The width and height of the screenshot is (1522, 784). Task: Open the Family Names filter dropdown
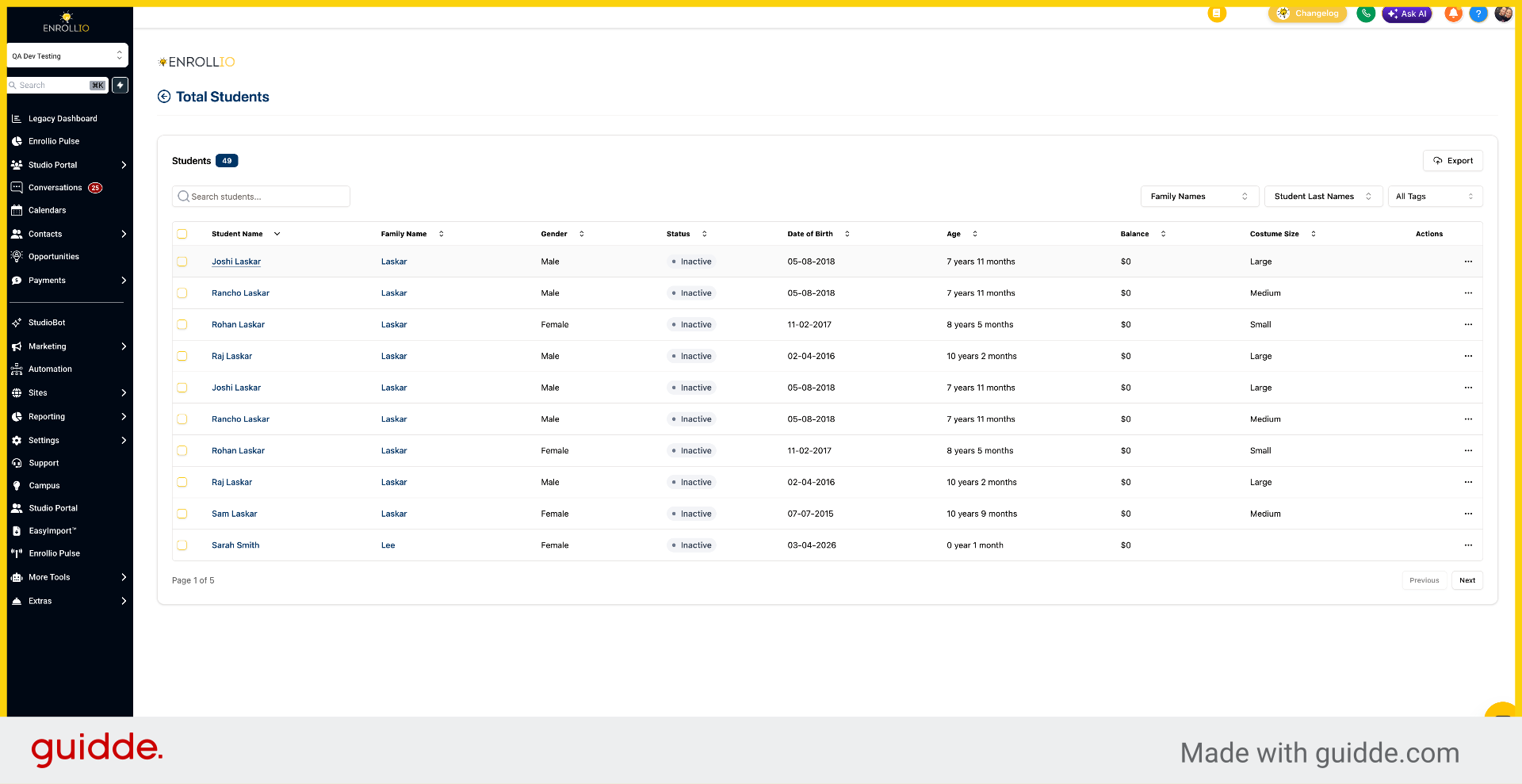tap(1199, 197)
